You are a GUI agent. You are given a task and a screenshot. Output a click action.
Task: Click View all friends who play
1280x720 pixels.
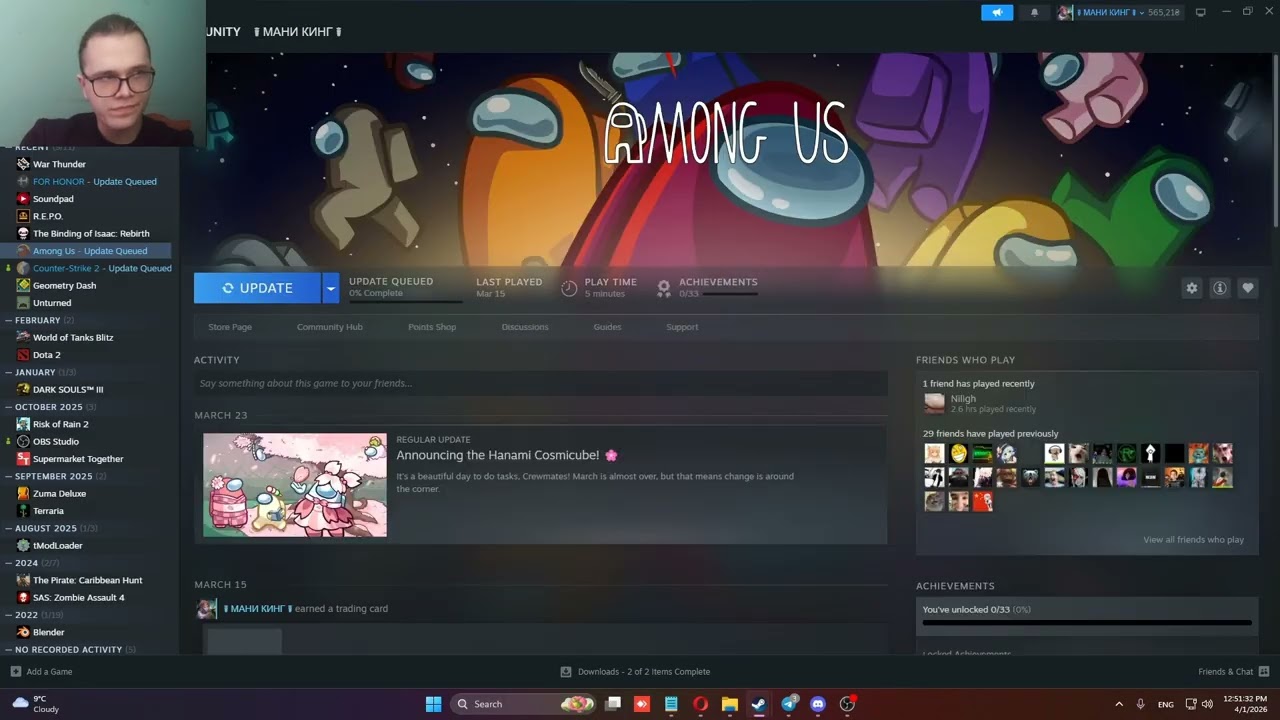click(x=1193, y=540)
